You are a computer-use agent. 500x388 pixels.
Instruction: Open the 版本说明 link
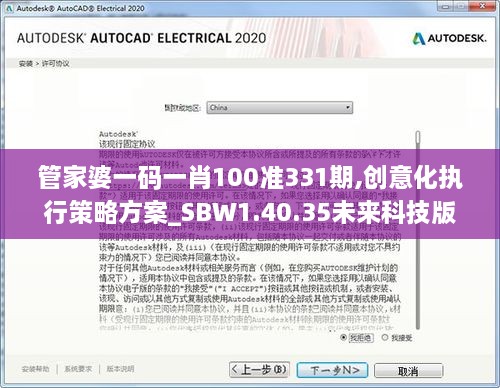[120, 369]
